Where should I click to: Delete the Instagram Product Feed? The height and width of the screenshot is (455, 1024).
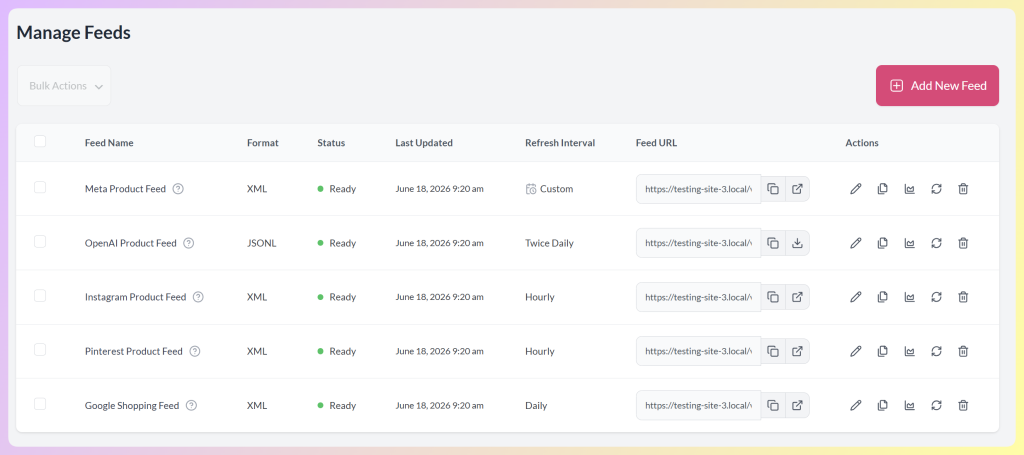963,297
